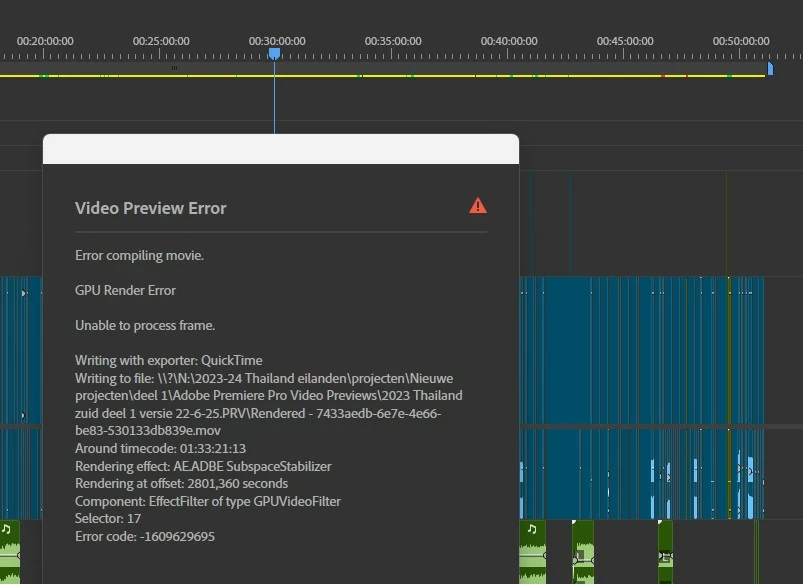Click 'Rendering at offset: 2801,360 seconds'
This screenshot has width=803, height=584.
181,484
